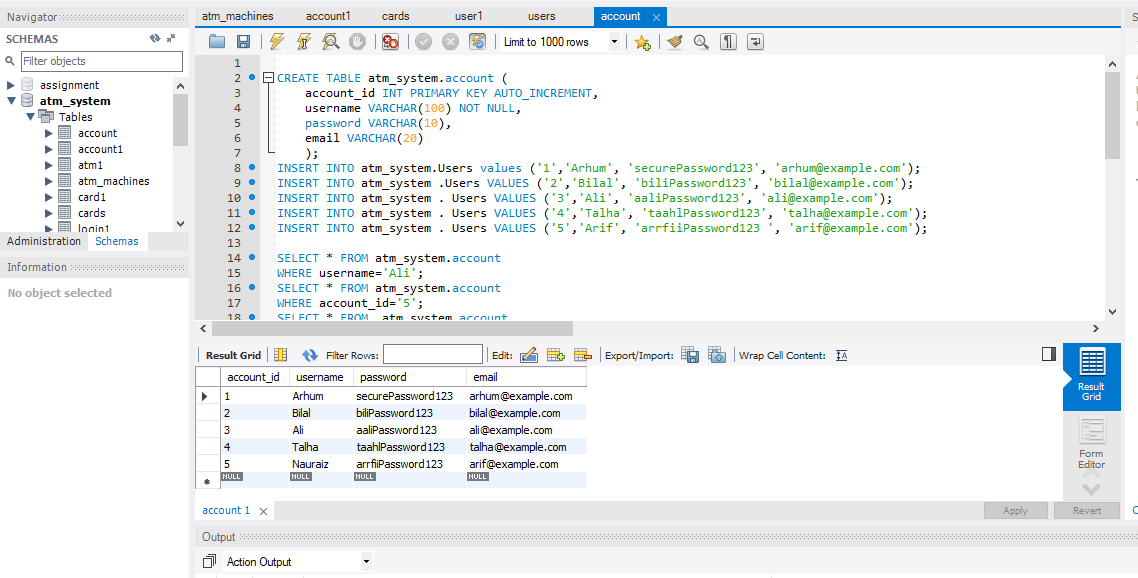The width and height of the screenshot is (1138, 578).
Task: Open the Administration tab in Navigator
Action: 44,241
